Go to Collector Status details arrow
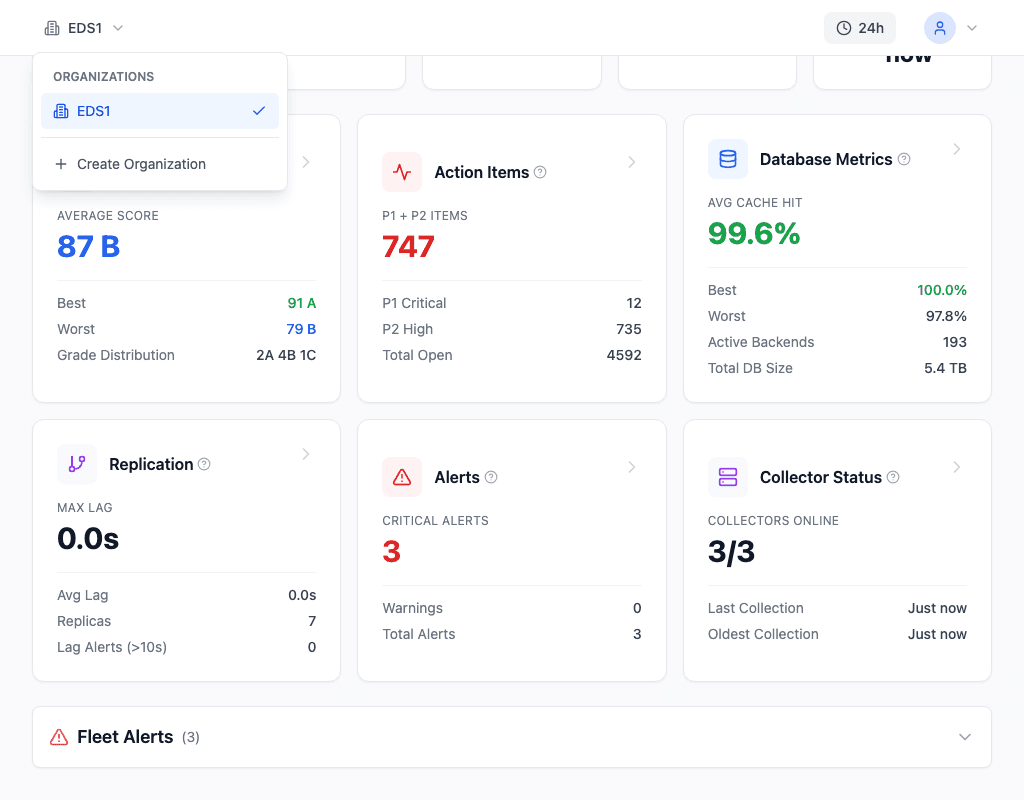Viewport: 1024px width, 800px height. [956, 467]
